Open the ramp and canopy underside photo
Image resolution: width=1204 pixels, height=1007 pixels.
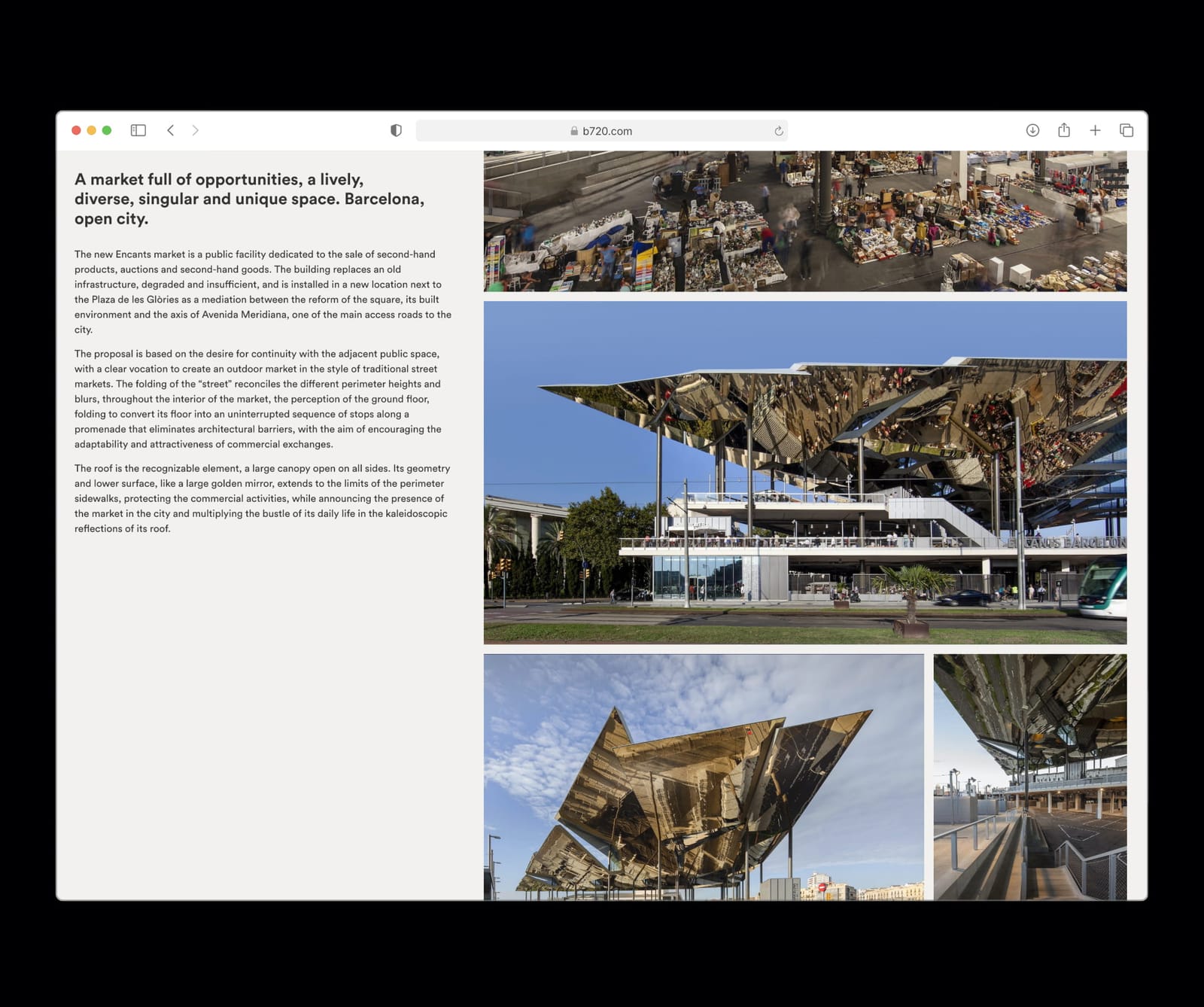point(1030,777)
